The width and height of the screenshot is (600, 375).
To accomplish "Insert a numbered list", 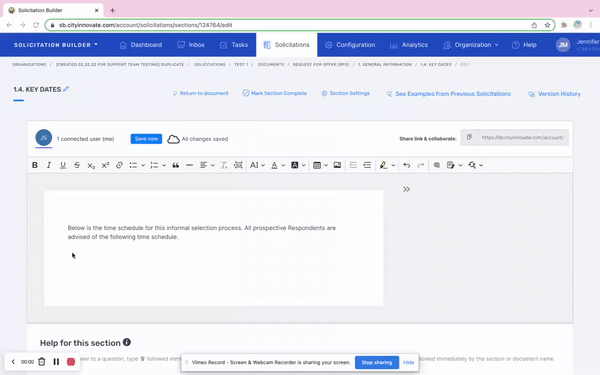I will (x=154, y=165).
